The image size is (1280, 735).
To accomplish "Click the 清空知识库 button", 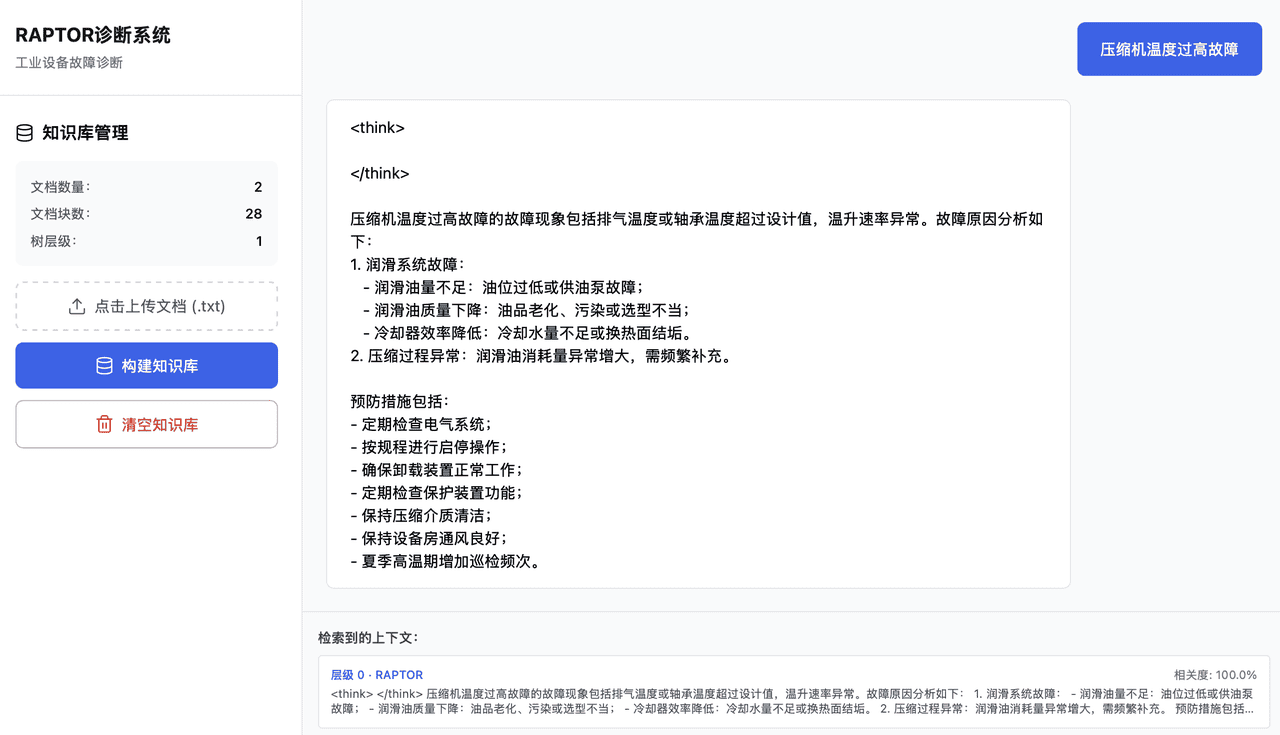I will (146, 424).
